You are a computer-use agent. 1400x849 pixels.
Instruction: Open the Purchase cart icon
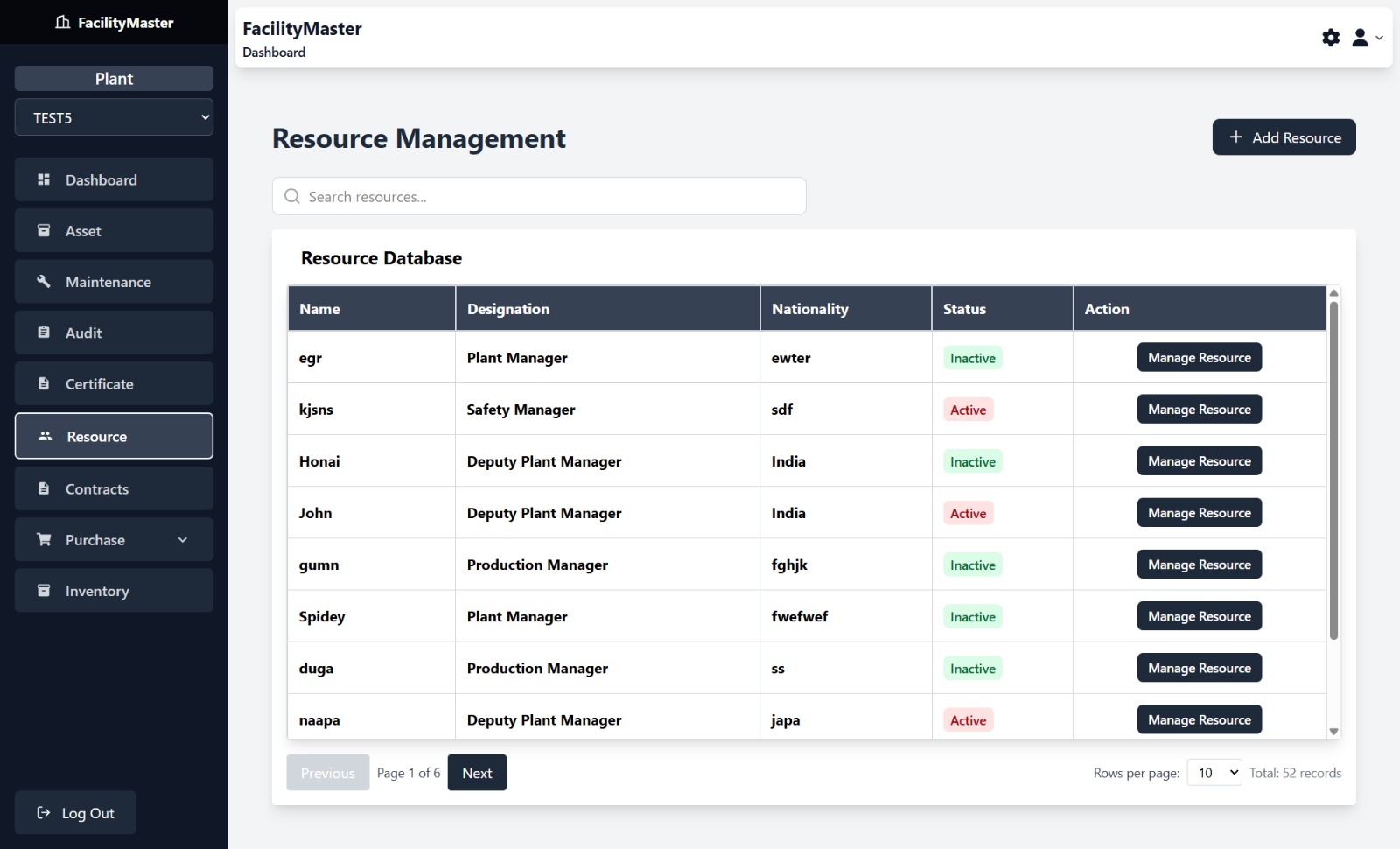(x=43, y=539)
